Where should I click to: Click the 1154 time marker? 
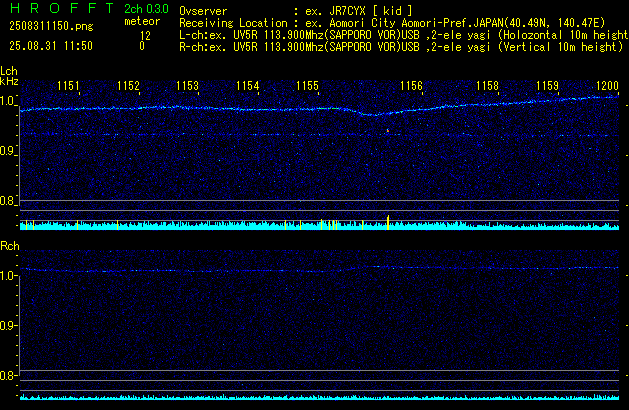tap(248, 86)
